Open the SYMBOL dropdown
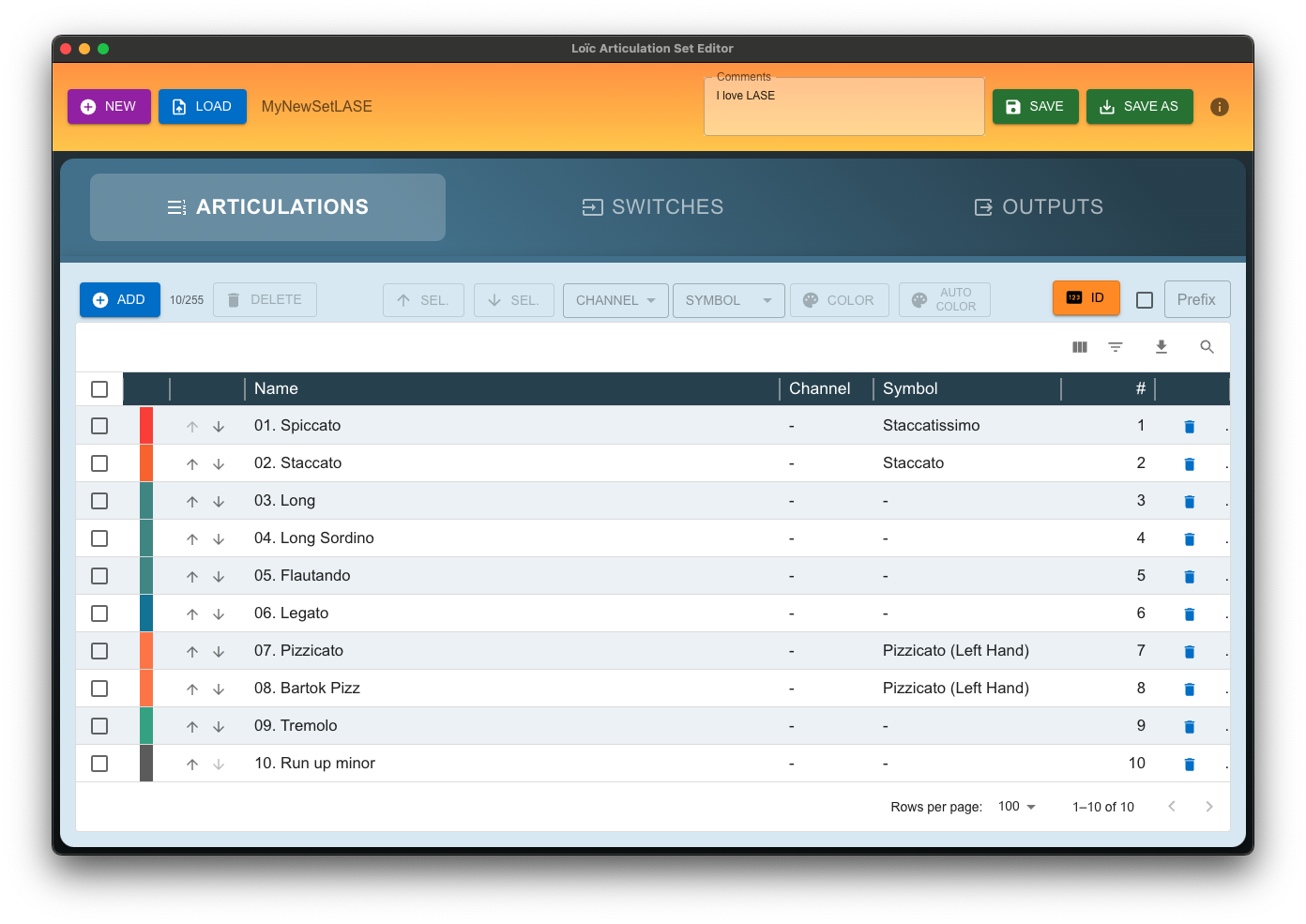This screenshot has height=924, width=1306. click(x=729, y=300)
